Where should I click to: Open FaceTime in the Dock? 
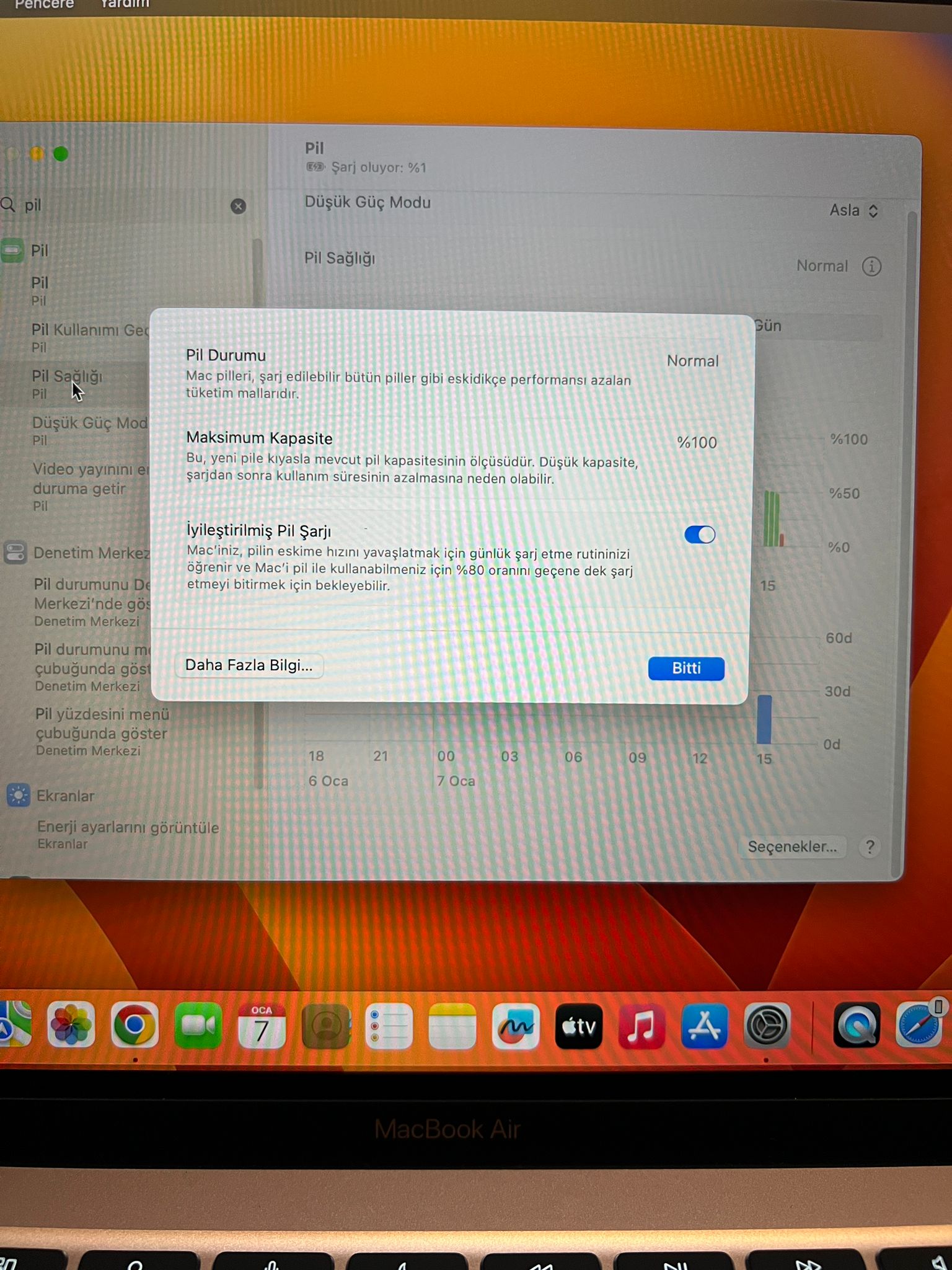pos(198,1025)
